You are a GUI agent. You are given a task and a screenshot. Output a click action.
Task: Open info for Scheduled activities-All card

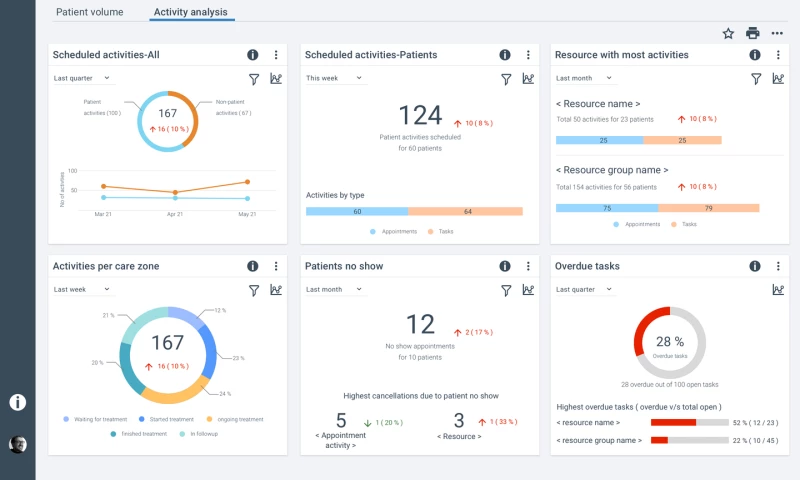pos(253,55)
